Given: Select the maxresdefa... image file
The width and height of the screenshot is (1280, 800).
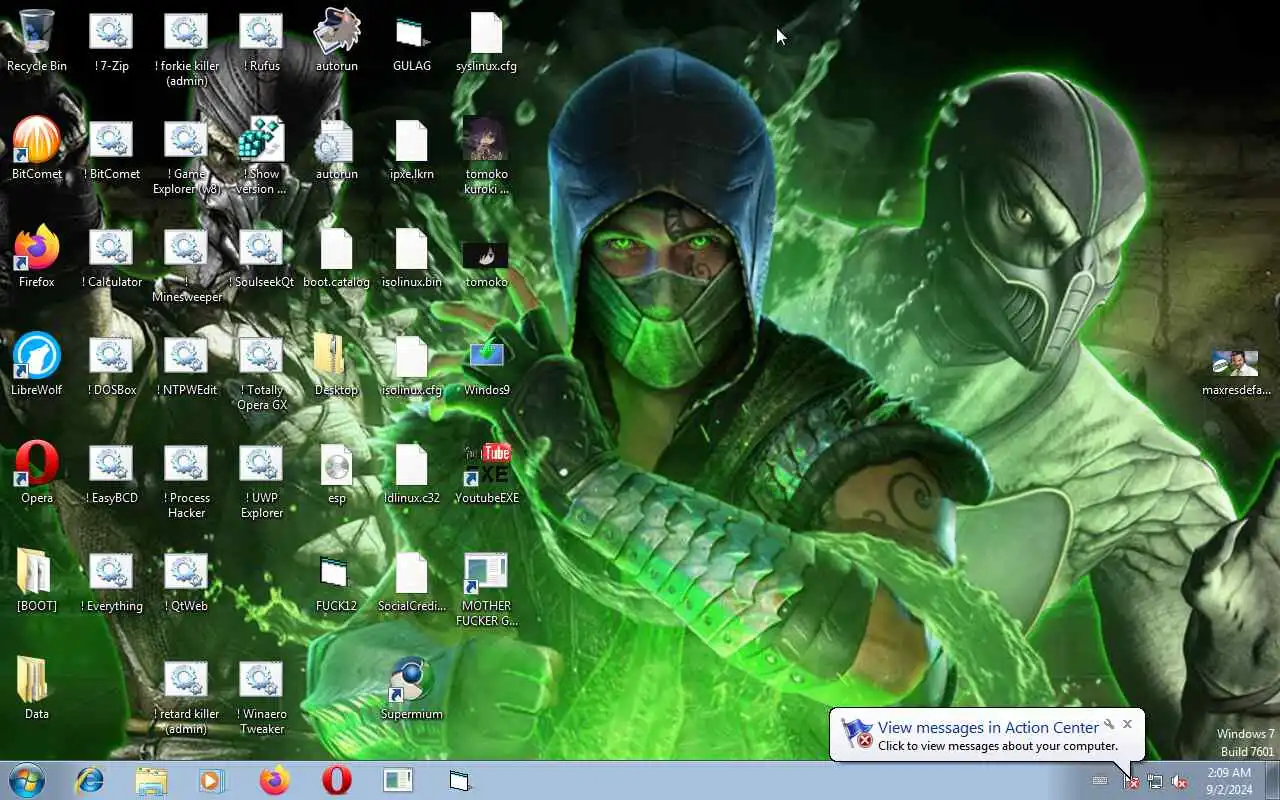Looking at the screenshot, I should pyautogui.click(x=1237, y=372).
